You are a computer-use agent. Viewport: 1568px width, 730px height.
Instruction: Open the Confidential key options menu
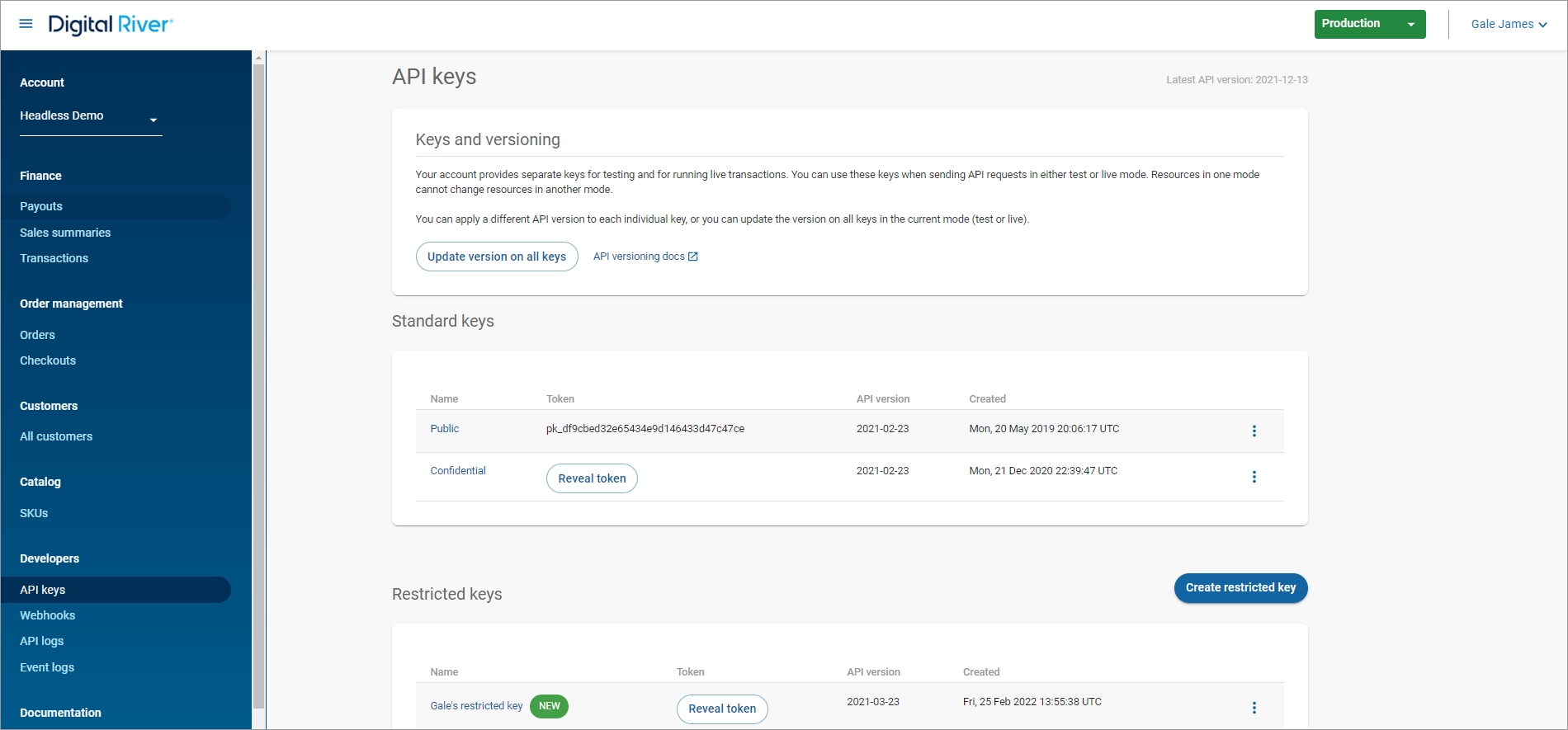pos(1254,477)
